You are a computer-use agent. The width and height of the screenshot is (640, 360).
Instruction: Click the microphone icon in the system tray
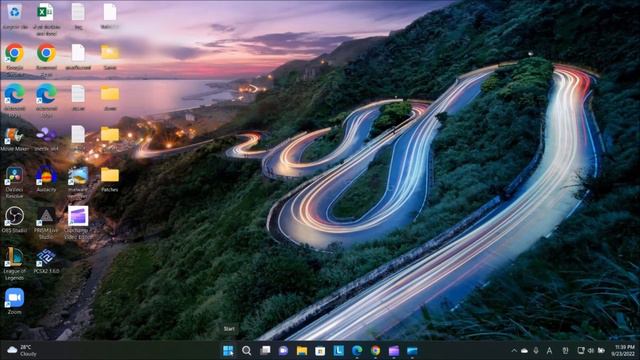tap(536, 351)
